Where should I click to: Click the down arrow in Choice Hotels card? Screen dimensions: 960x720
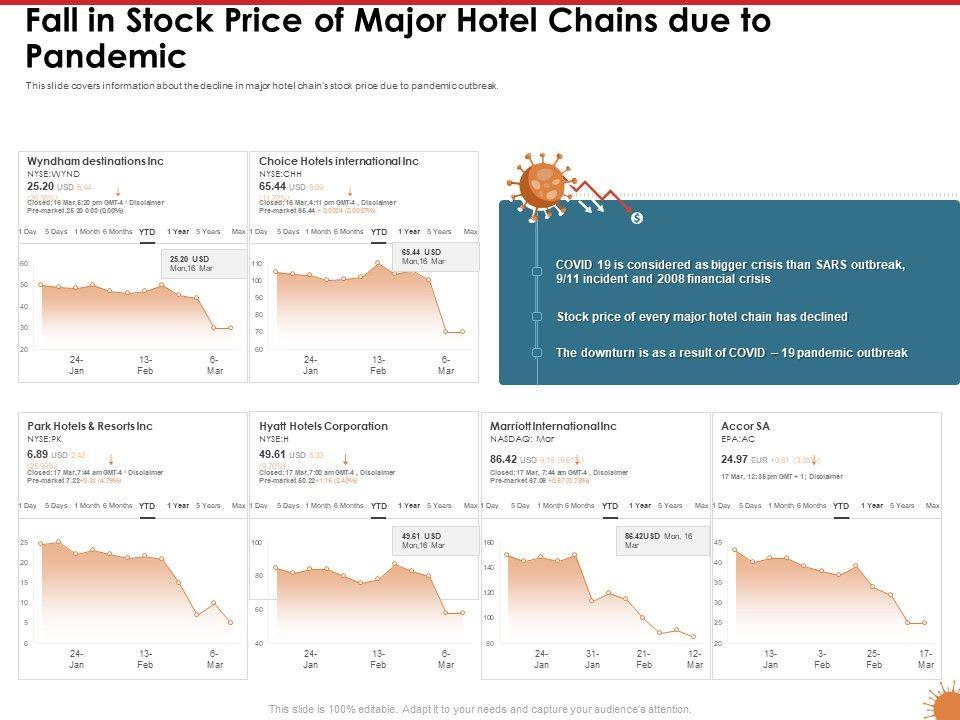point(349,192)
